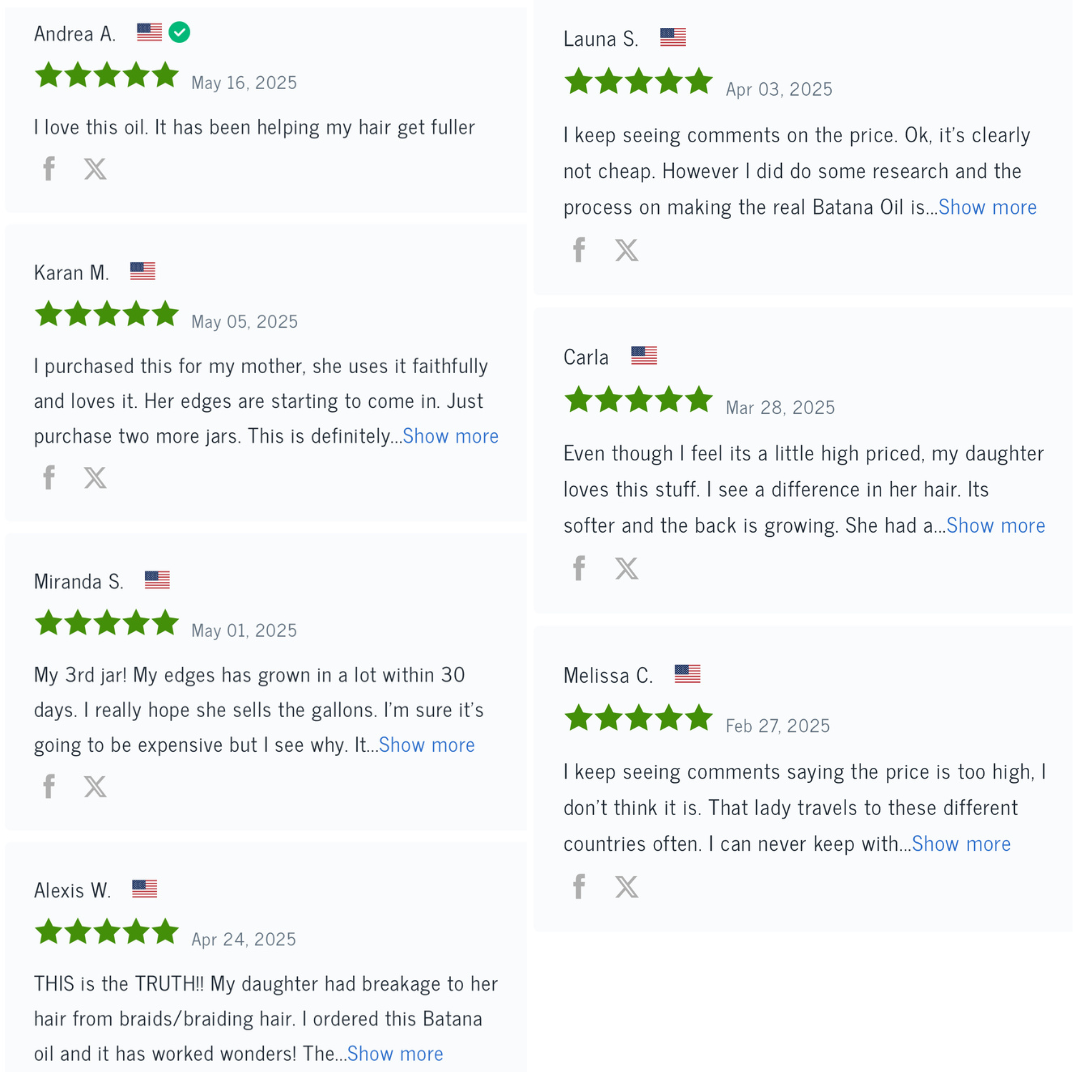This screenshot has height=1080, width=1080.
Task: Expand Carla's full review
Action: pyautogui.click(x=995, y=526)
